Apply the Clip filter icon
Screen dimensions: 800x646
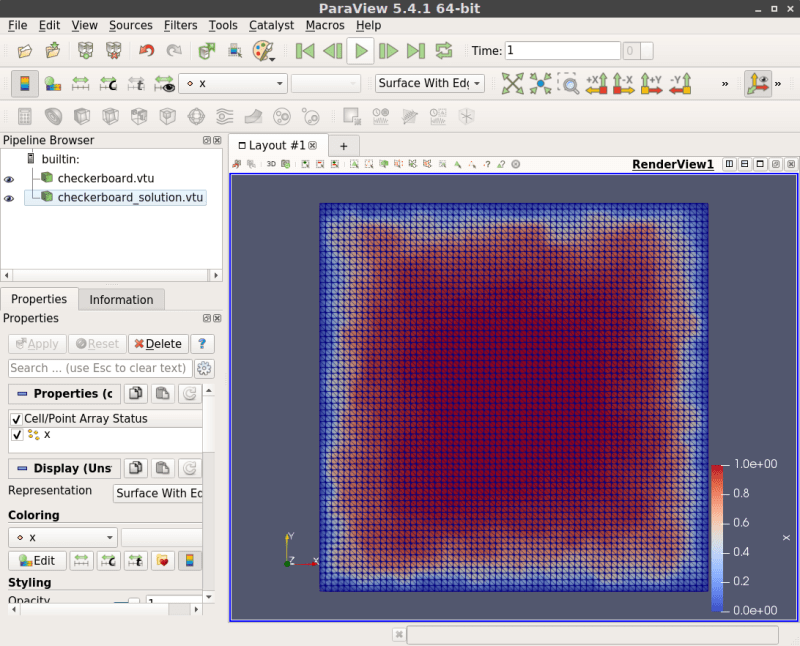pyautogui.click(x=82, y=116)
